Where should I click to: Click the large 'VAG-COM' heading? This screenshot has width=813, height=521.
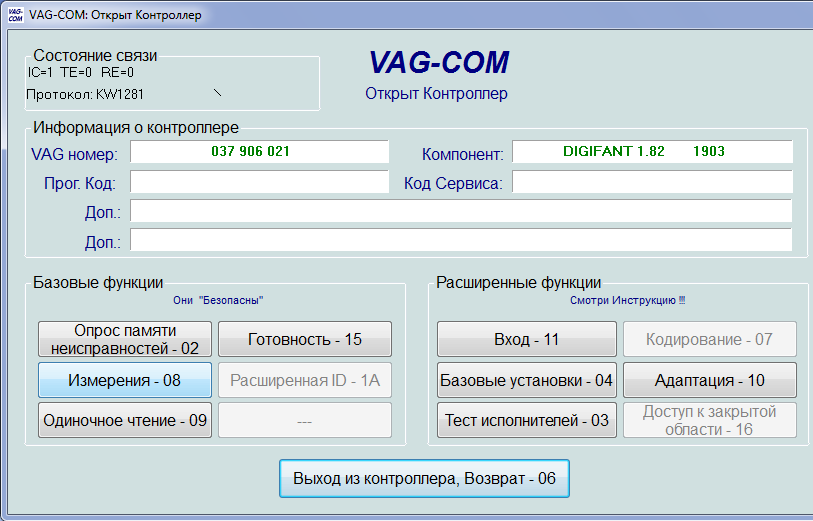click(439, 62)
